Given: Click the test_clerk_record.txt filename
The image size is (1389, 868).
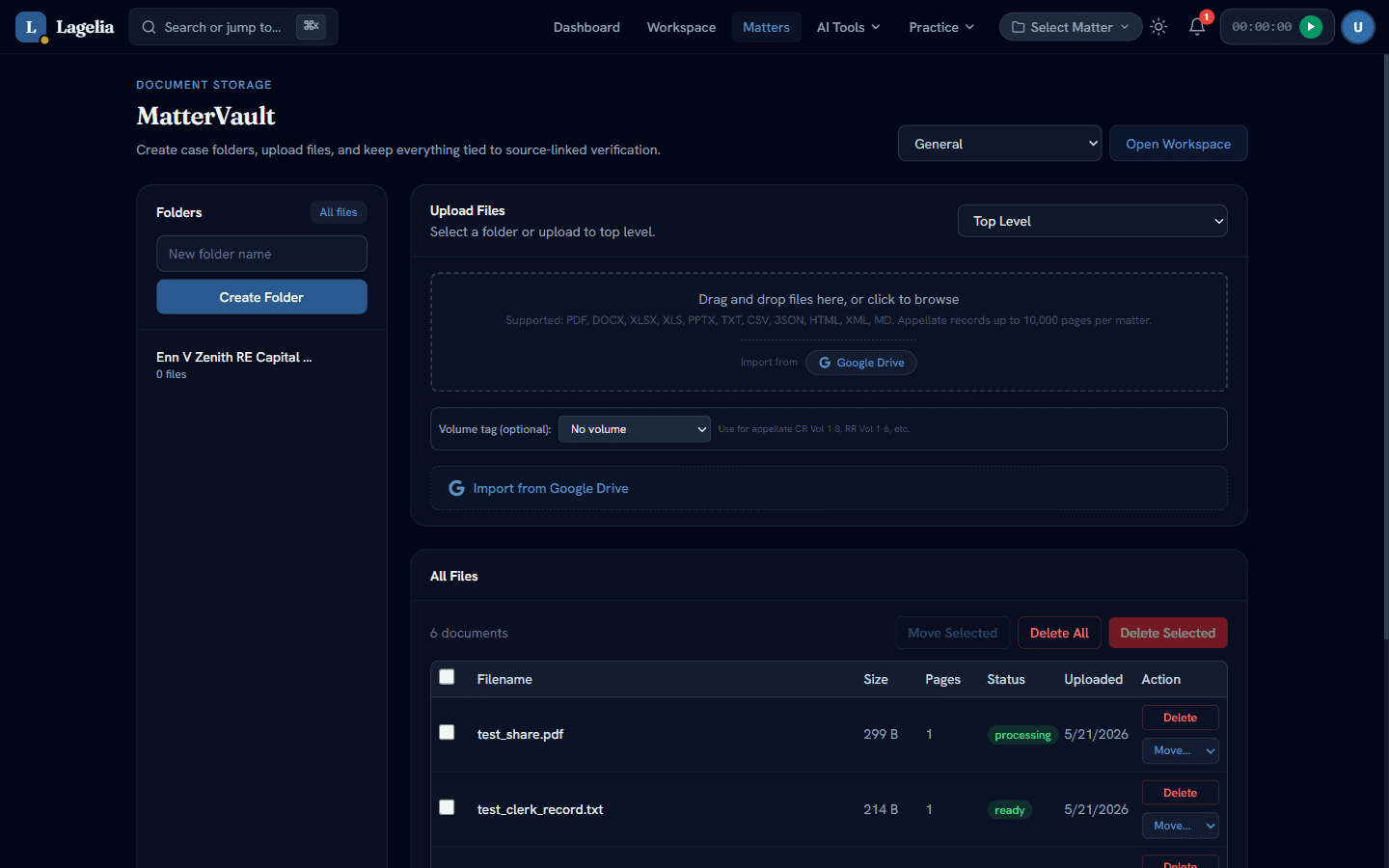Looking at the screenshot, I should click(540, 809).
